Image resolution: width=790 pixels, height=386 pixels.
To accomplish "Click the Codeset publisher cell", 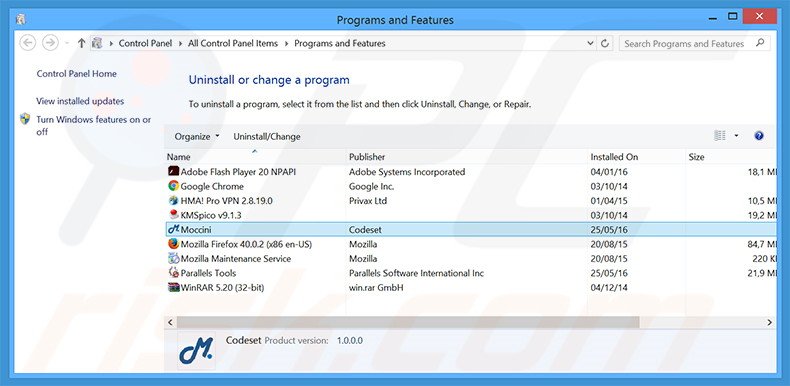I will (365, 229).
